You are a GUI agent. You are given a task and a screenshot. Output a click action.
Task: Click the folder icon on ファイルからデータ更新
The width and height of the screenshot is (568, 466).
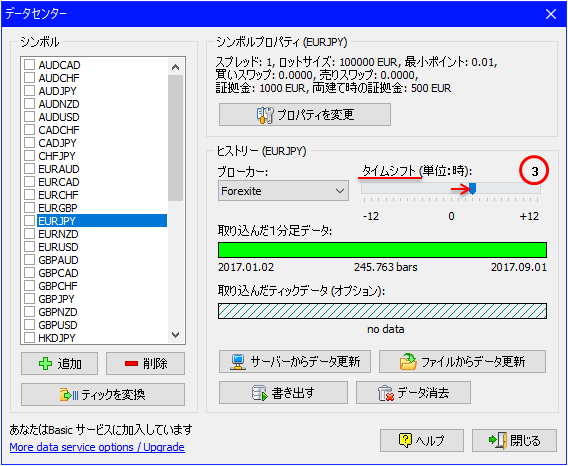[408, 362]
